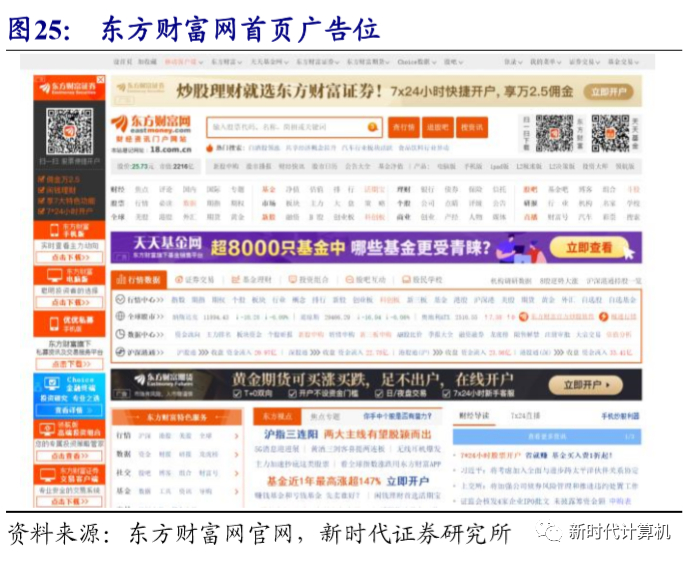
Task: Click the monitor icon on 交易客户端 sidebar block
Action: click(x=48, y=475)
